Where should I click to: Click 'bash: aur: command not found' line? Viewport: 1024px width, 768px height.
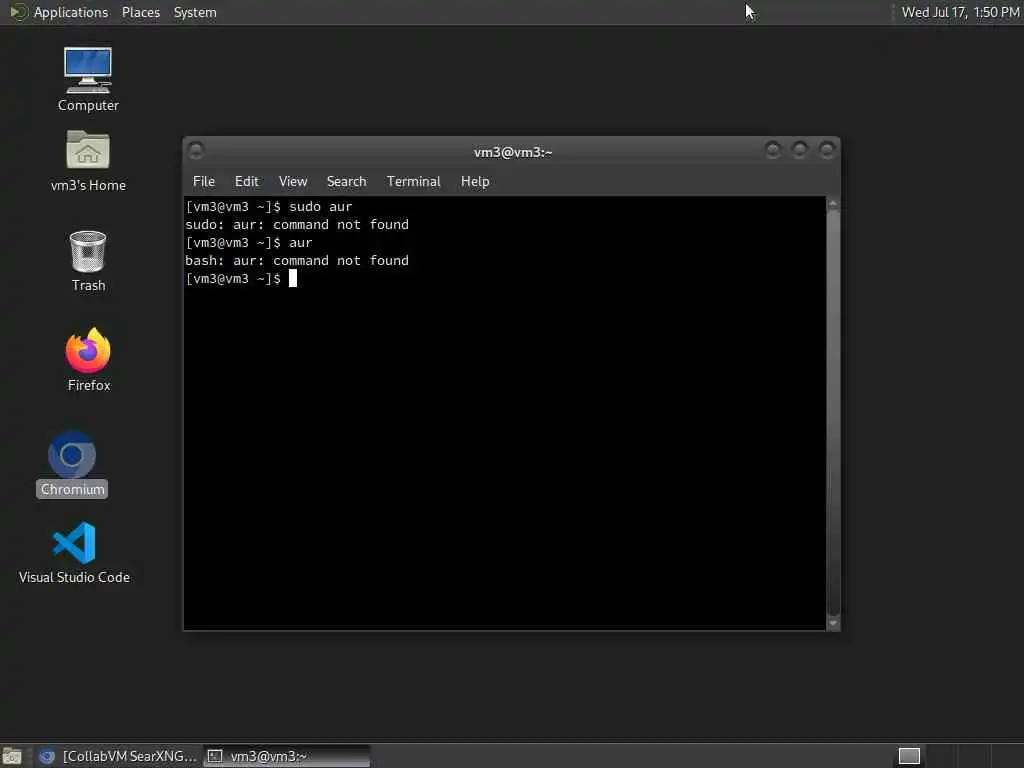(x=297, y=261)
